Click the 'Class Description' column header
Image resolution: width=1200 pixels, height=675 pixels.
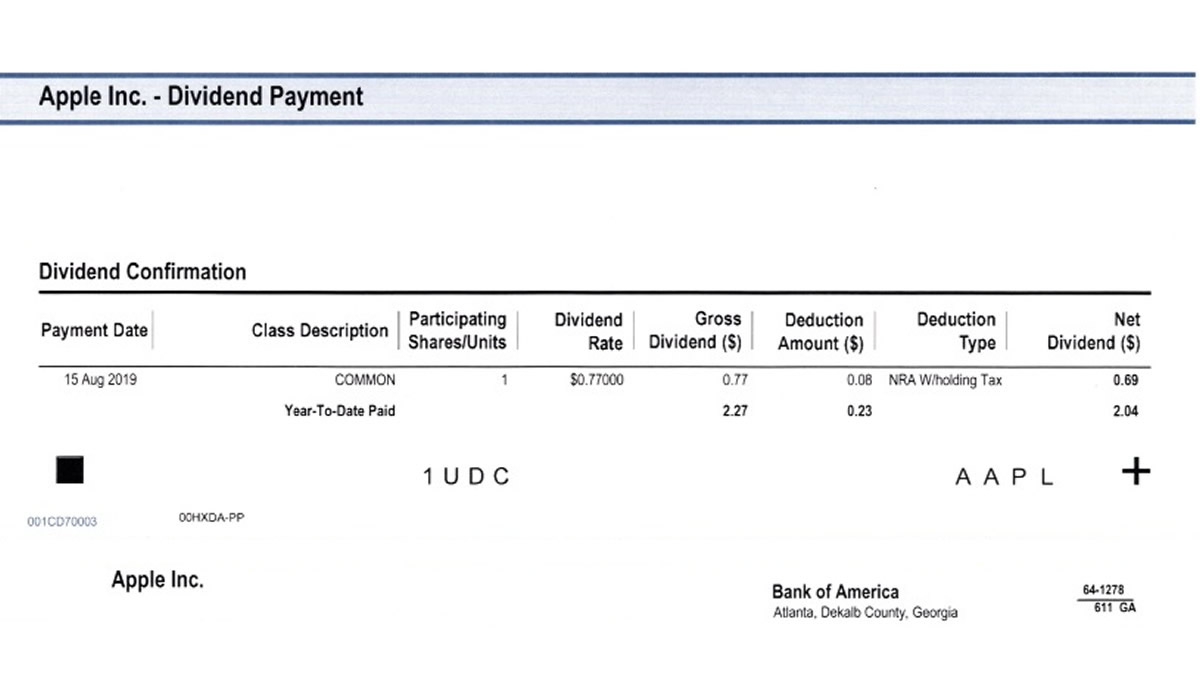click(320, 330)
